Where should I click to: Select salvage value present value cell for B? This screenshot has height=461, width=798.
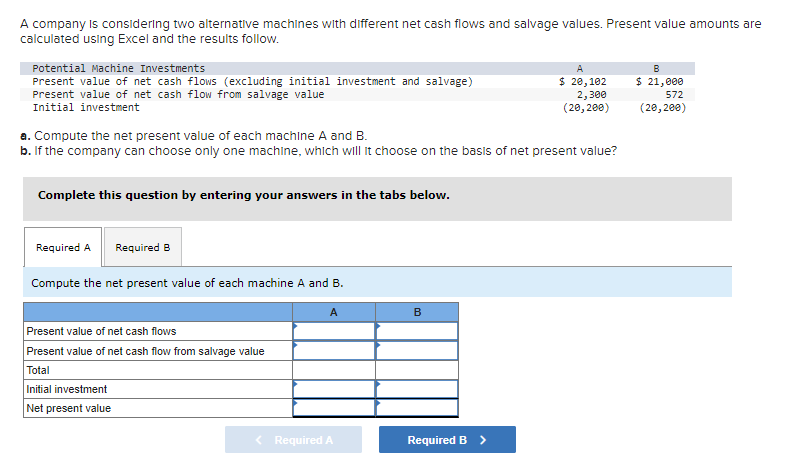(x=417, y=351)
